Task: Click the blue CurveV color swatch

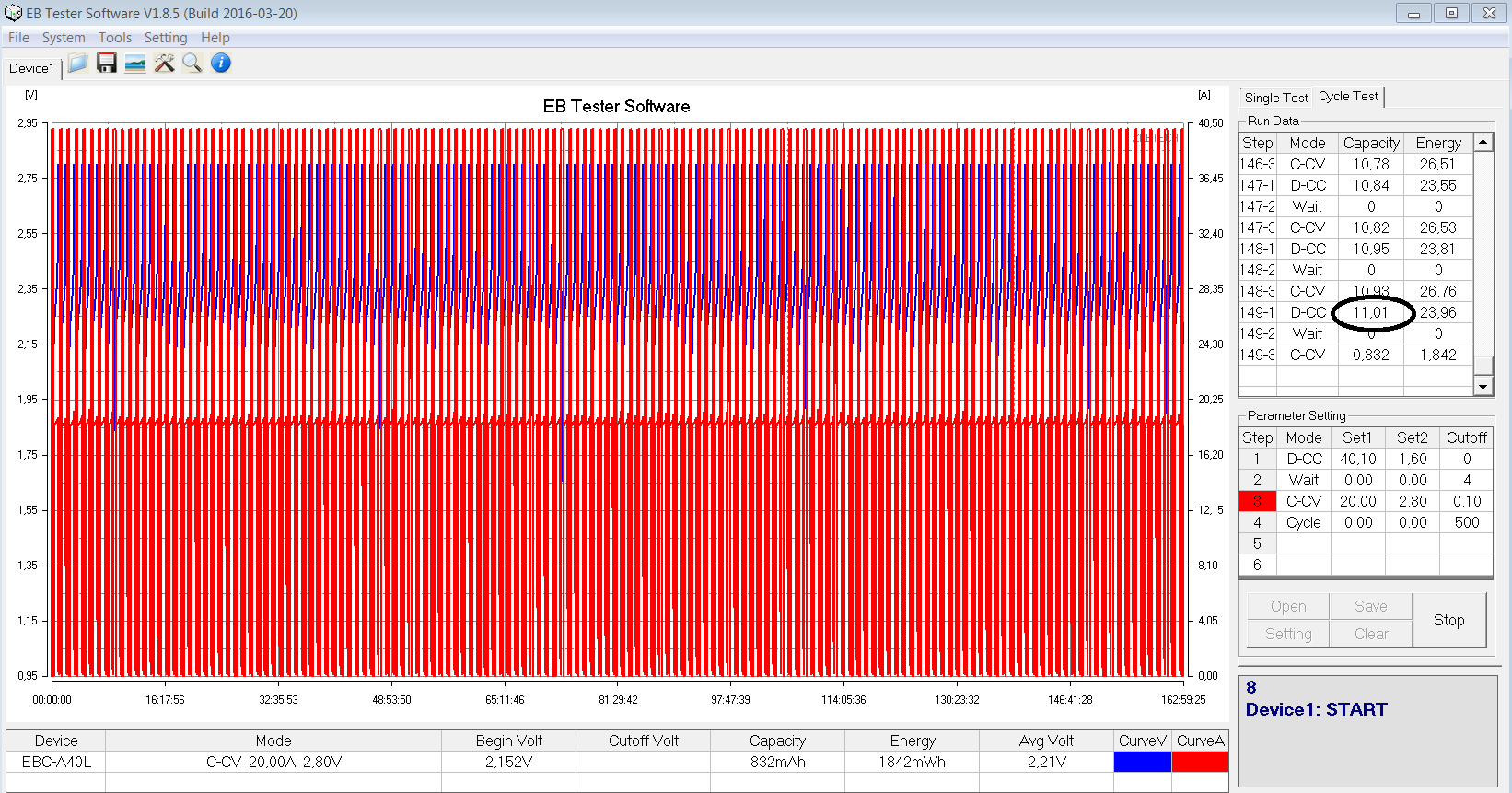Action: (1143, 762)
